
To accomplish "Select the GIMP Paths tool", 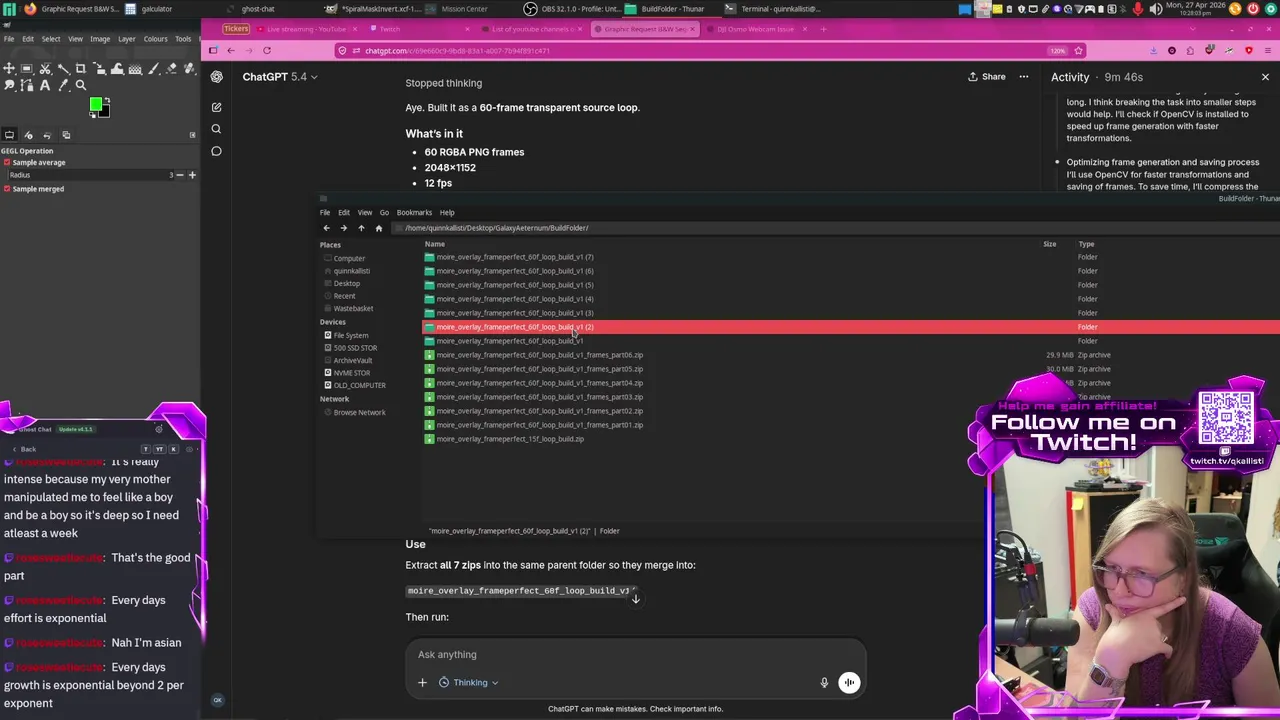I will point(27,85).
